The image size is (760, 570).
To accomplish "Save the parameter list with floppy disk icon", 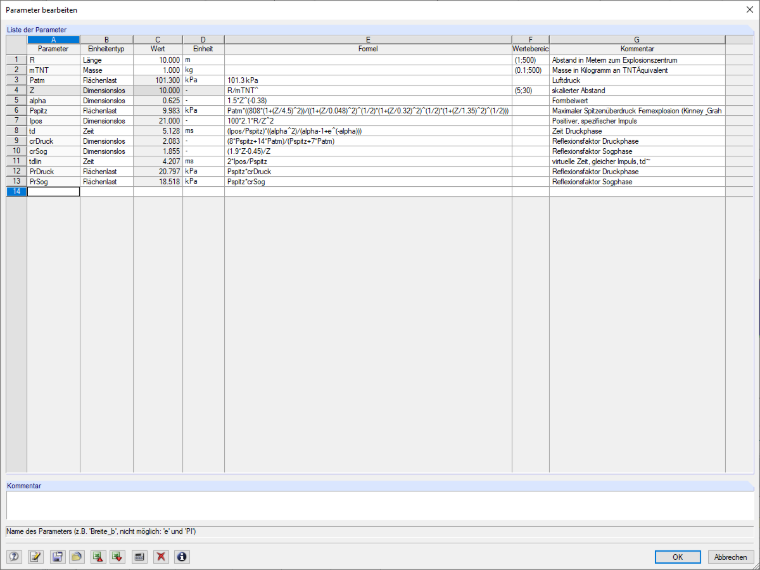I will 57,557.
